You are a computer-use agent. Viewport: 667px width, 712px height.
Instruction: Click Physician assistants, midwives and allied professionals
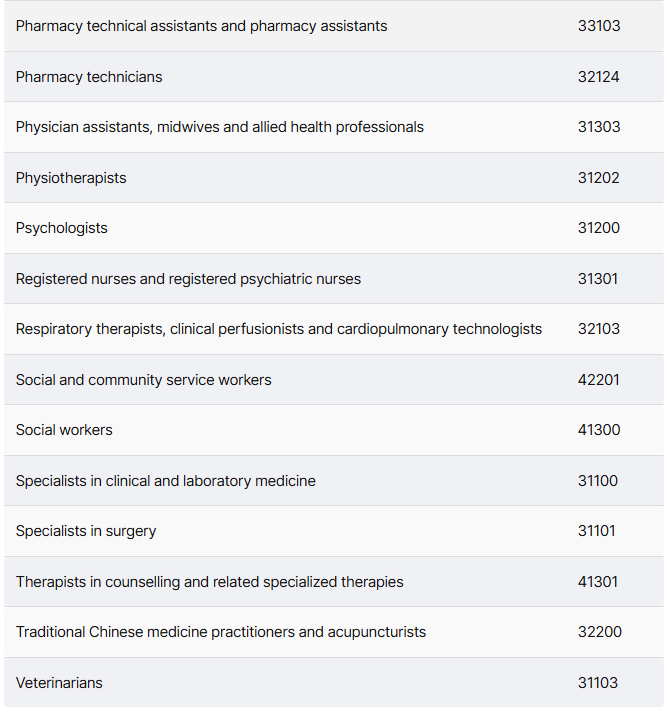point(220,127)
